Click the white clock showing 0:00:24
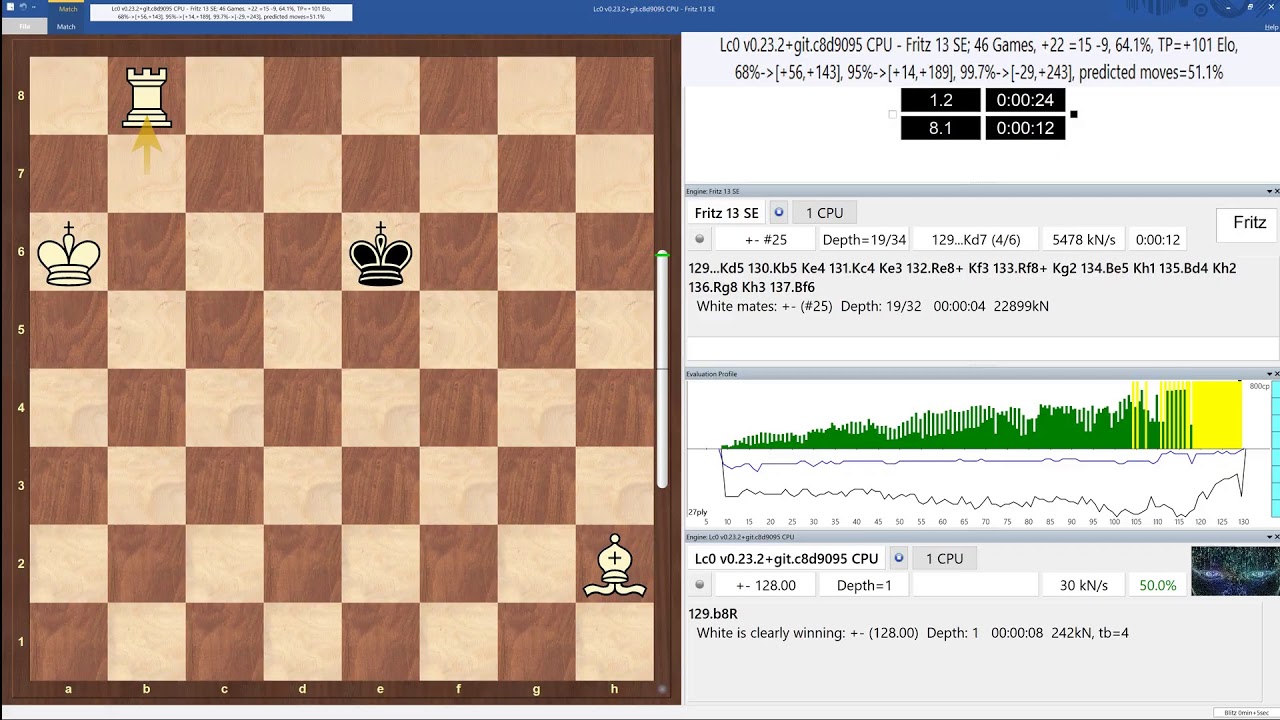Screen dimensions: 1280x720 pos(1025,100)
